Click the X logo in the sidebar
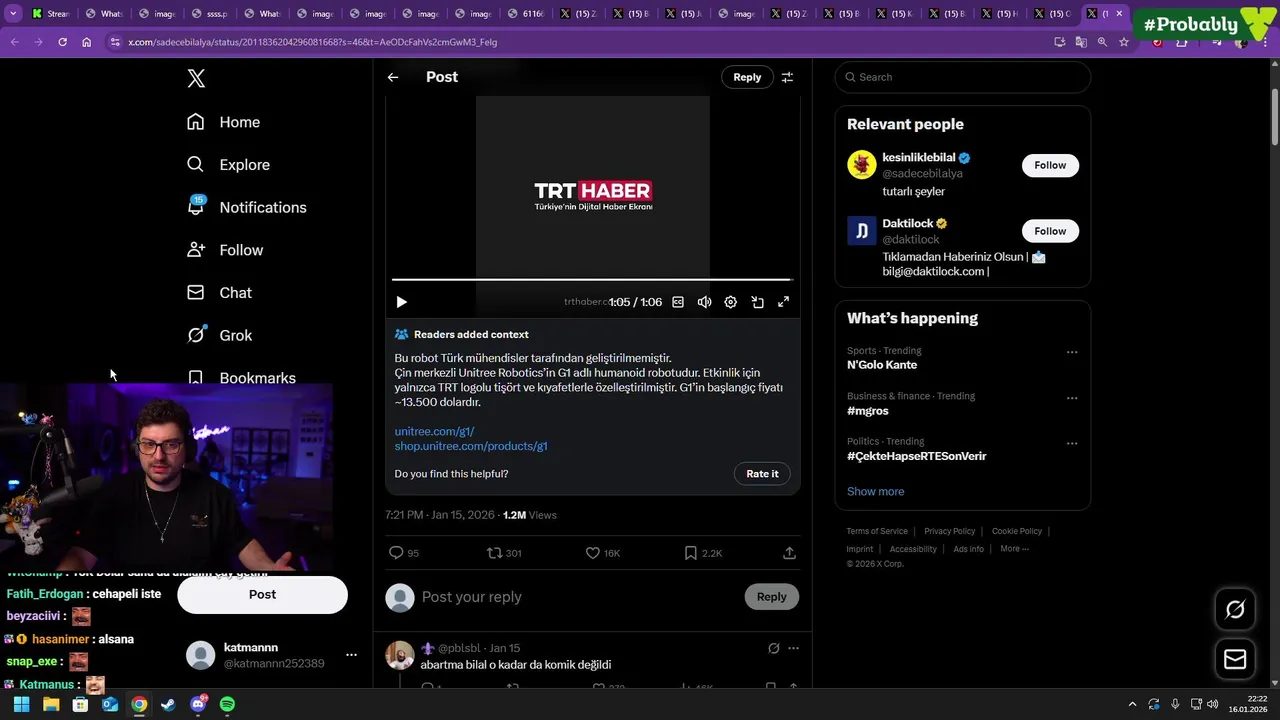 point(196,79)
